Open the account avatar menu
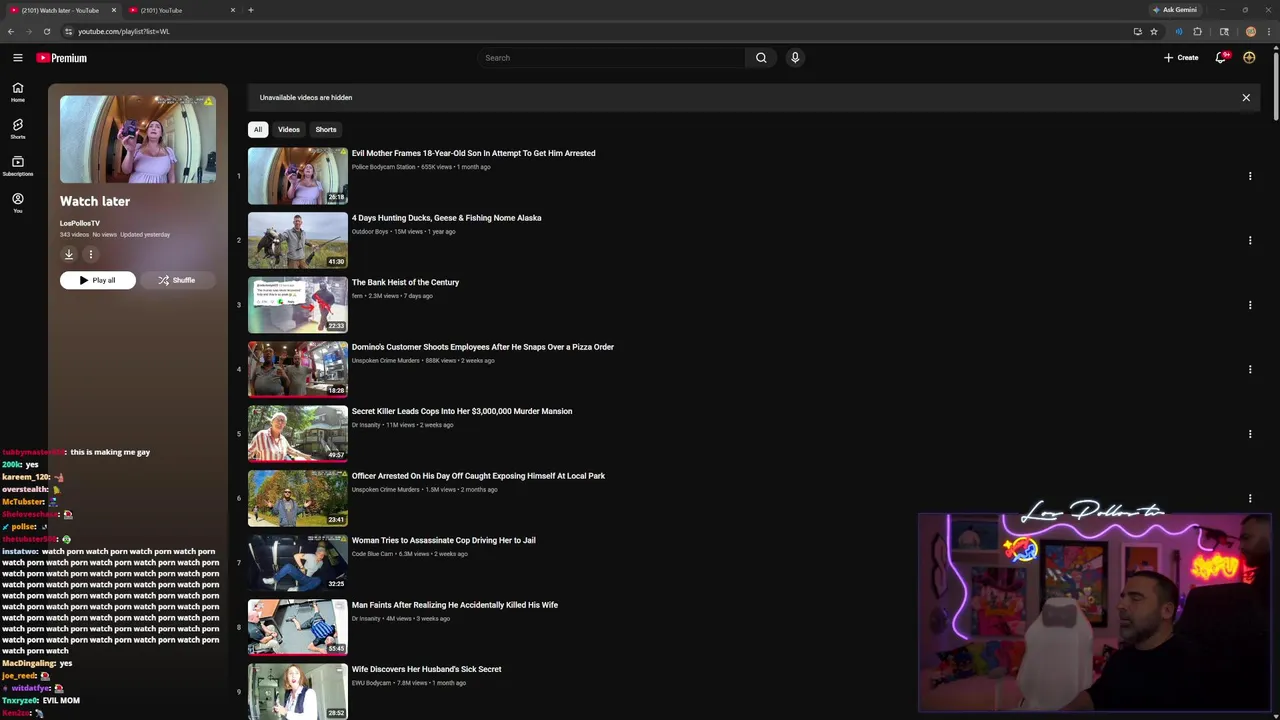 pos(1249,58)
